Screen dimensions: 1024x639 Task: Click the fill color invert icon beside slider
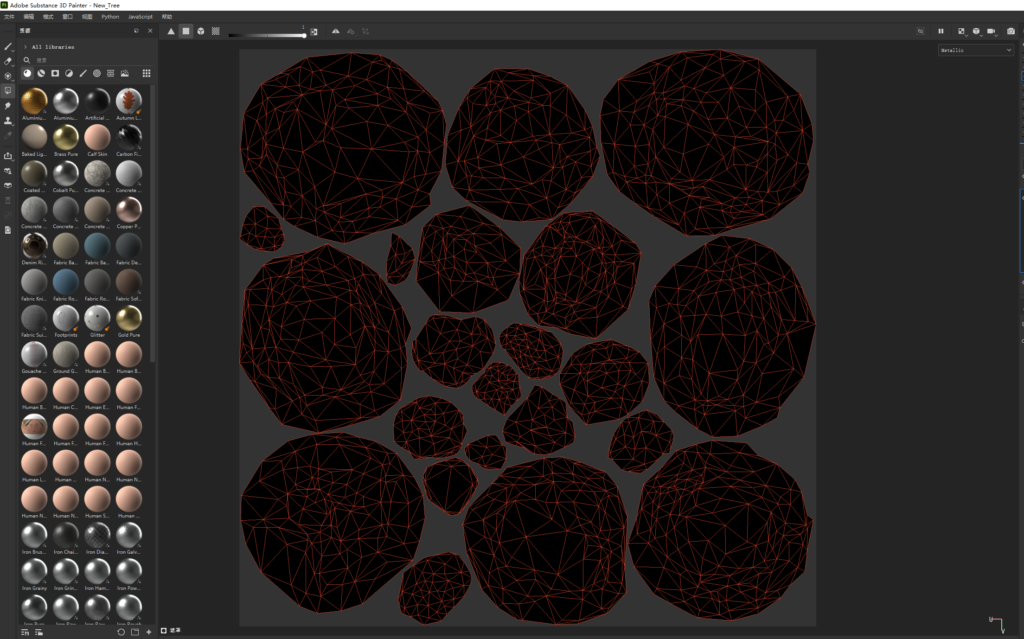(314, 31)
